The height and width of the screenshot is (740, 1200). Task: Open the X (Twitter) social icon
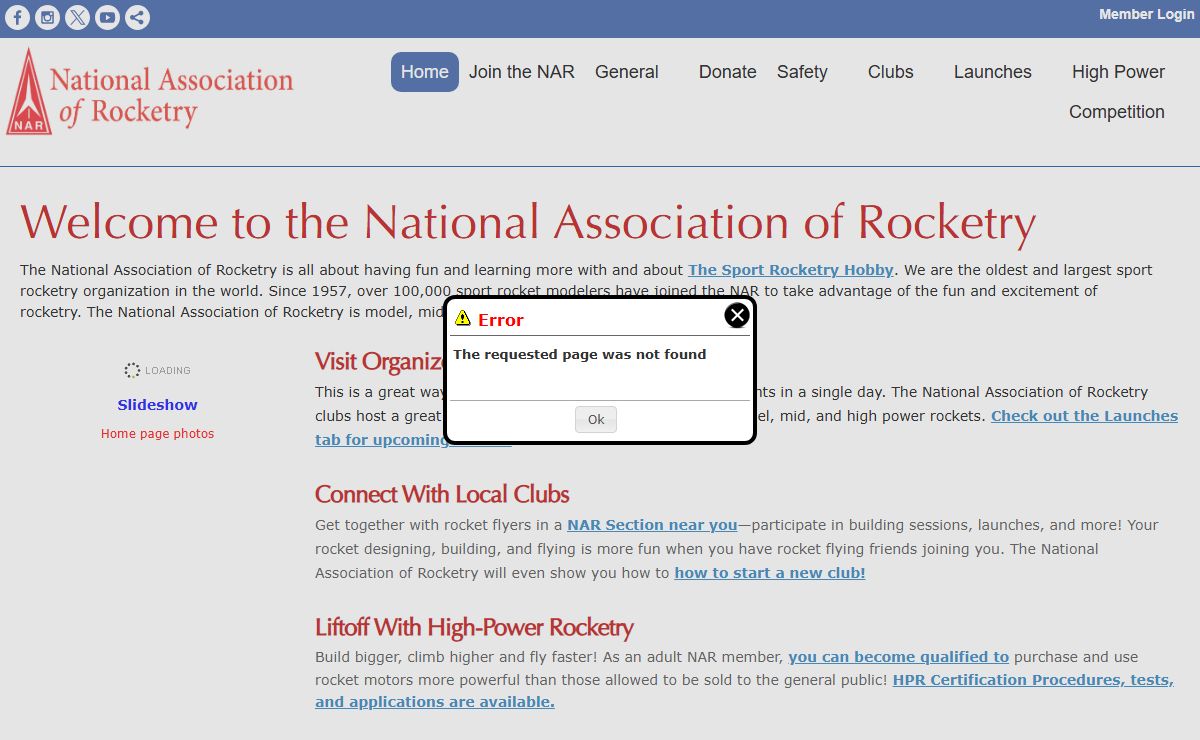click(77, 17)
